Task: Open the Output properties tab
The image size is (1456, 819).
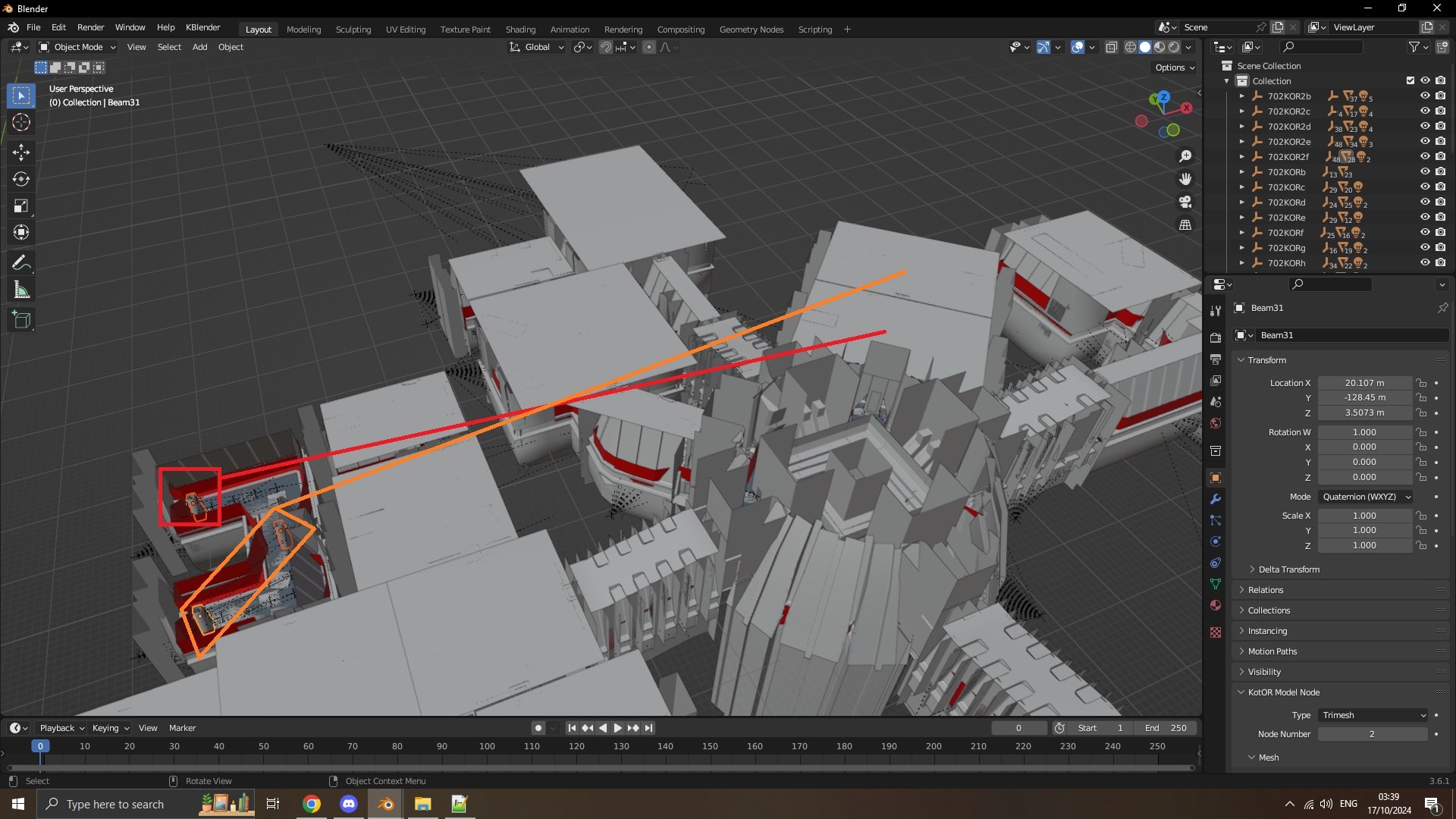Action: tap(1216, 359)
